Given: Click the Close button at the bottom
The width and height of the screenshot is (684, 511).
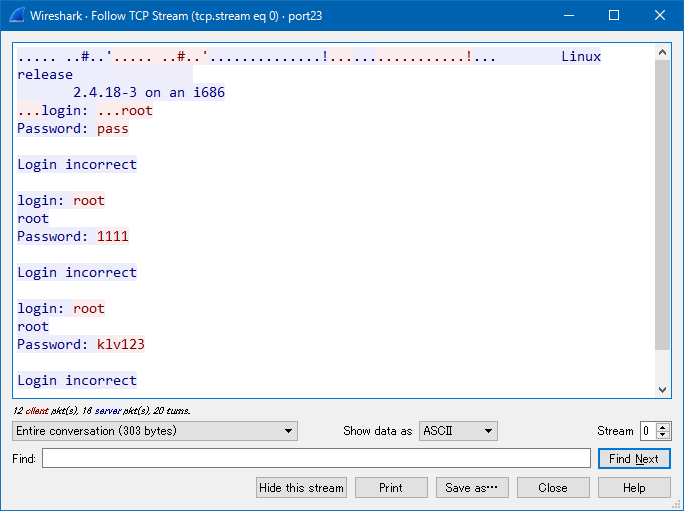Looking at the screenshot, I should pos(553,488).
